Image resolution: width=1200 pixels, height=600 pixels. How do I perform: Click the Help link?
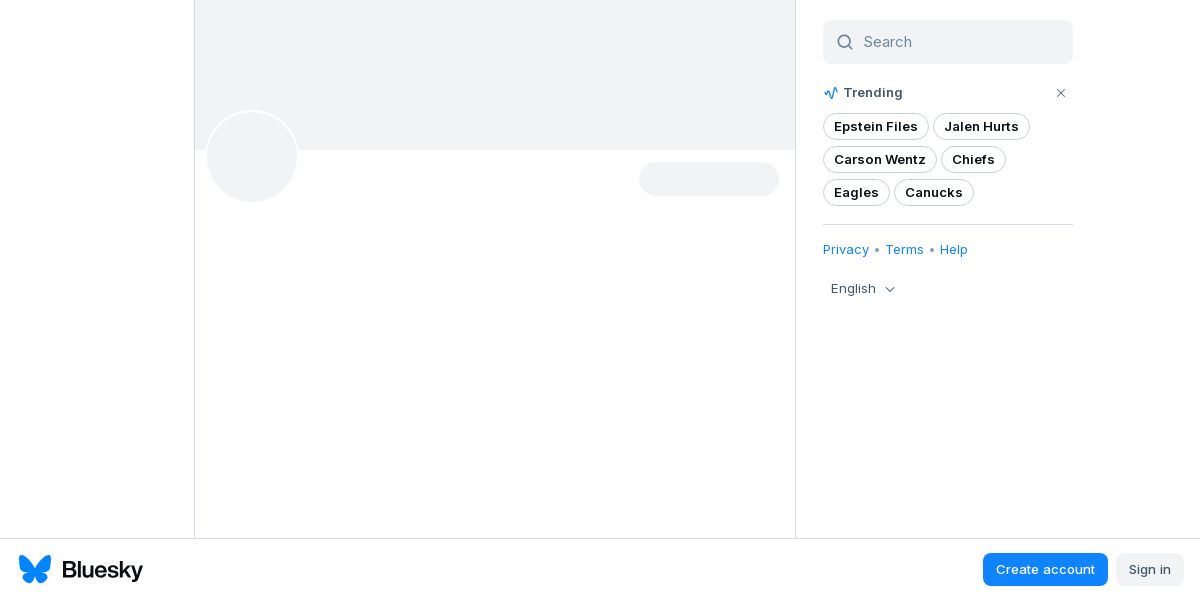[x=954, y=250]
